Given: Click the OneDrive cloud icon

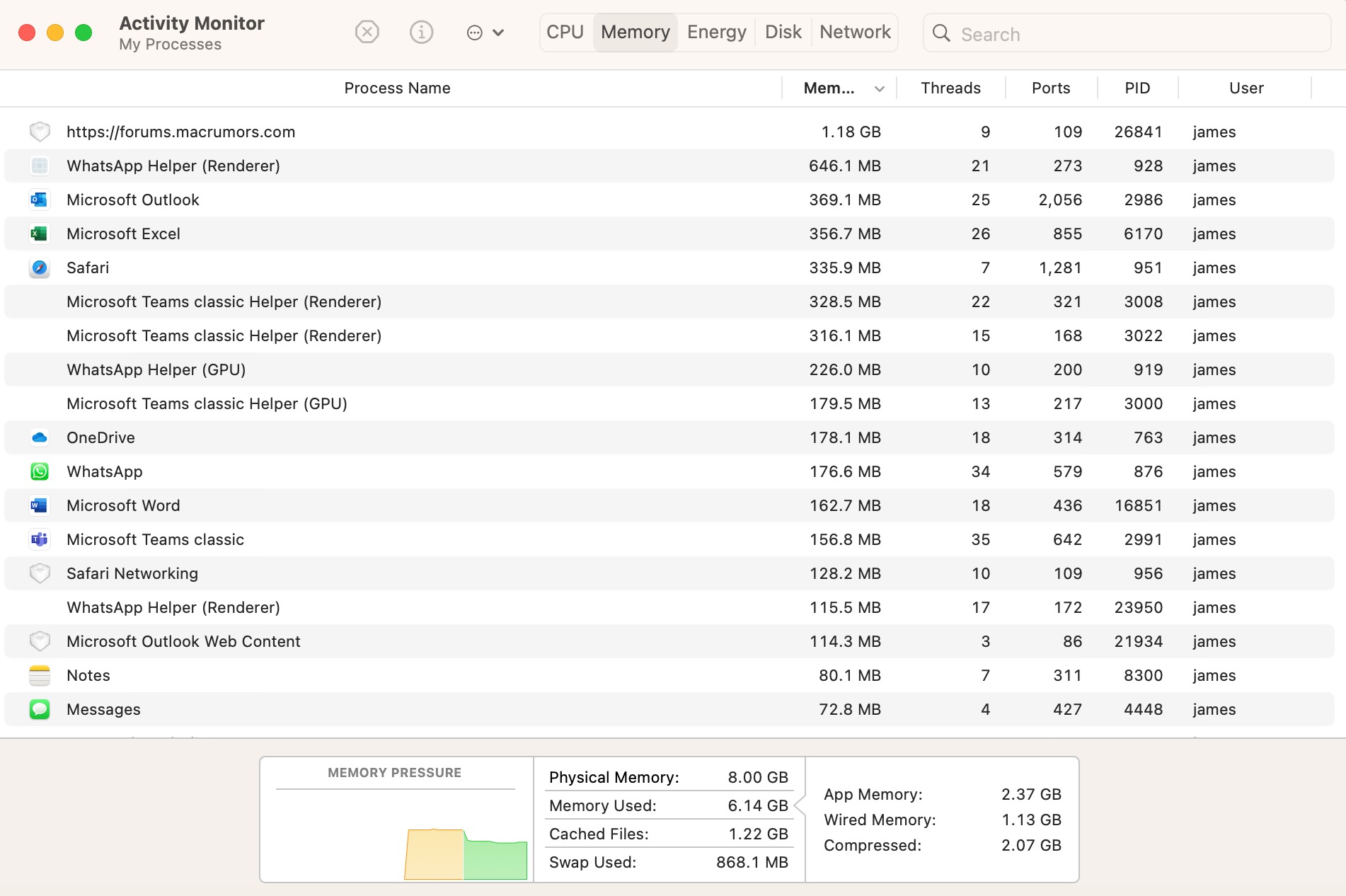Looking at the screenshot, I should click(x=40, y=437).
